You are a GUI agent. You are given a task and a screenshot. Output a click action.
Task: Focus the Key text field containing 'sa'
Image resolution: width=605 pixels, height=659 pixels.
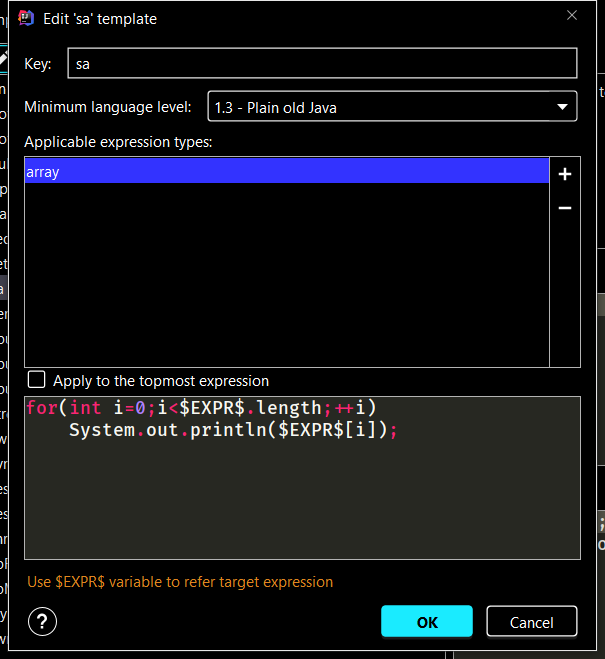(x=321, y=63)
